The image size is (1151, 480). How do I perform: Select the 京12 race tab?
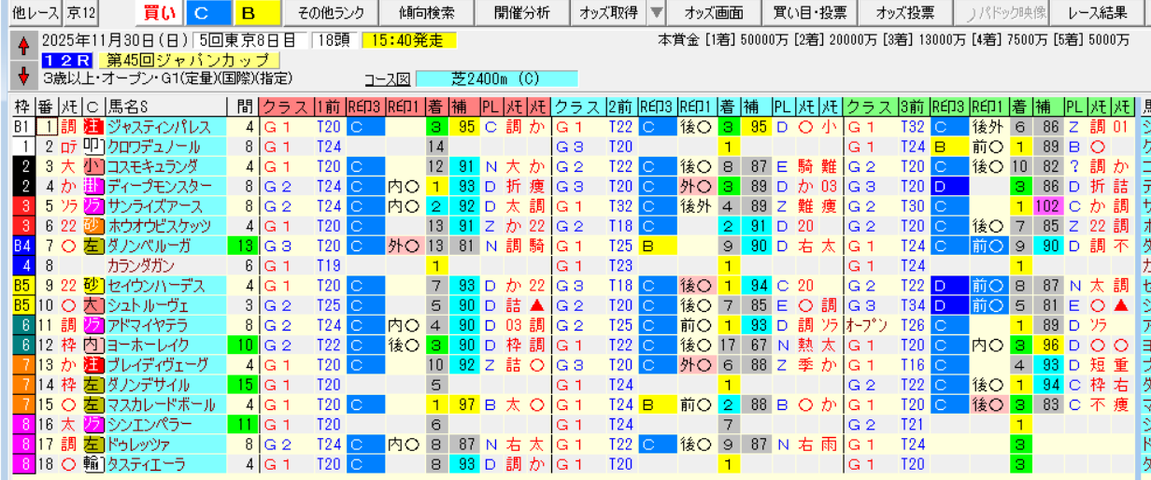point(81,12)
